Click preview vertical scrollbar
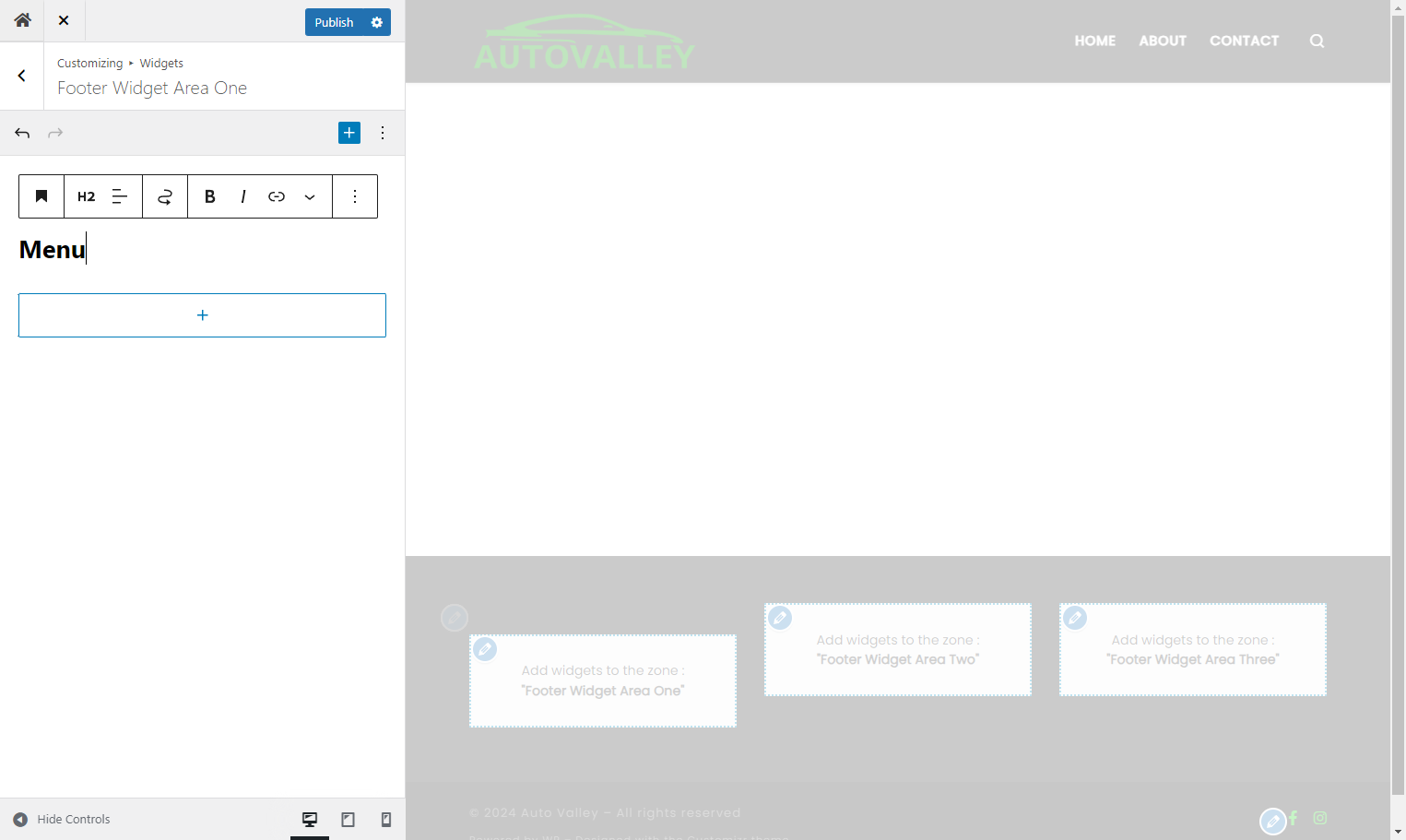Viewport: 1406px width, 840px height. [x=1398, y=404]
